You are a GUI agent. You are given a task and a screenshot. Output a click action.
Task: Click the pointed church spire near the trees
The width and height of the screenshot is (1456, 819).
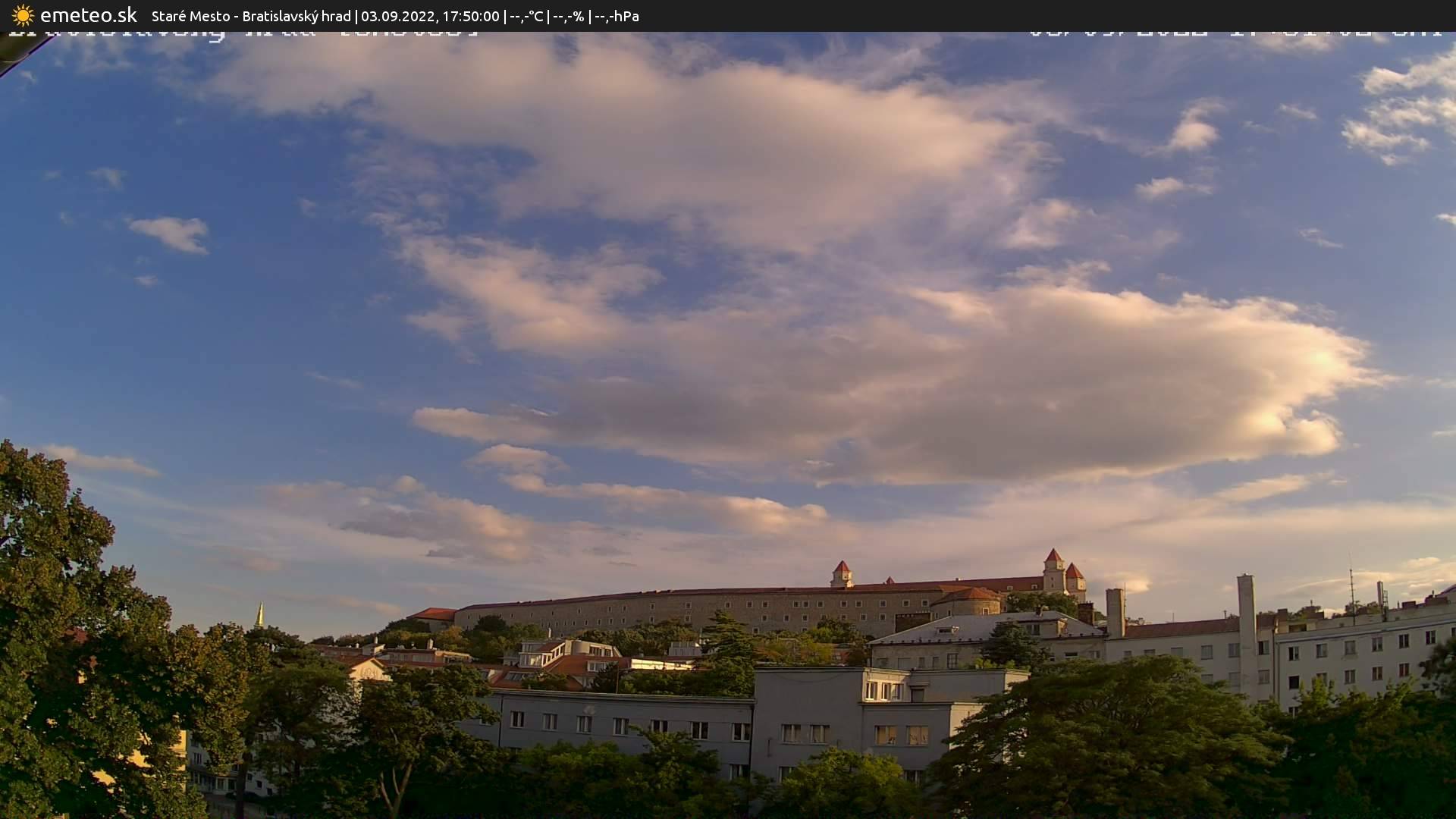pyautogui.click(x=259, y=615)
